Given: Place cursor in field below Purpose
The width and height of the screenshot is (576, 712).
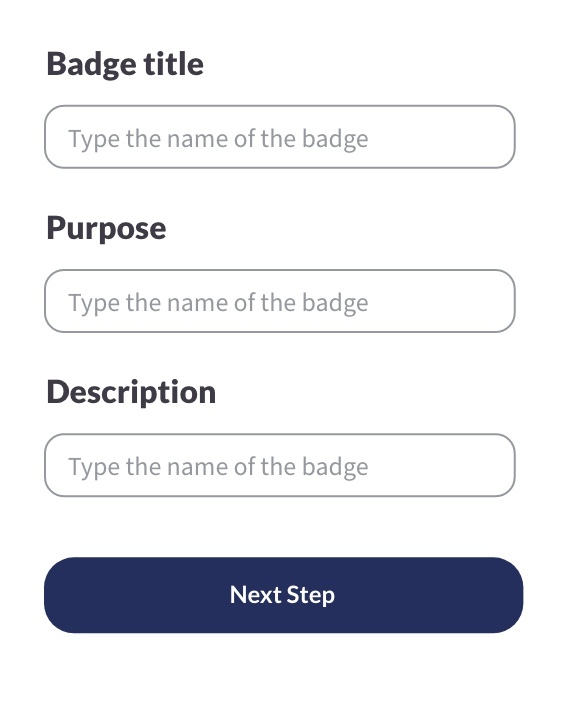Looking at the screenshot, I should 280,301.
